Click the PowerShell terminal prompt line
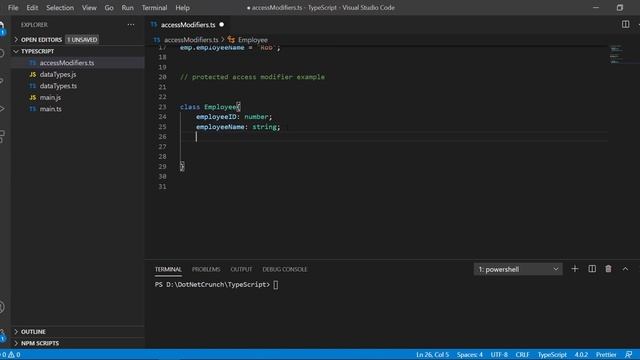 [217, 284]
